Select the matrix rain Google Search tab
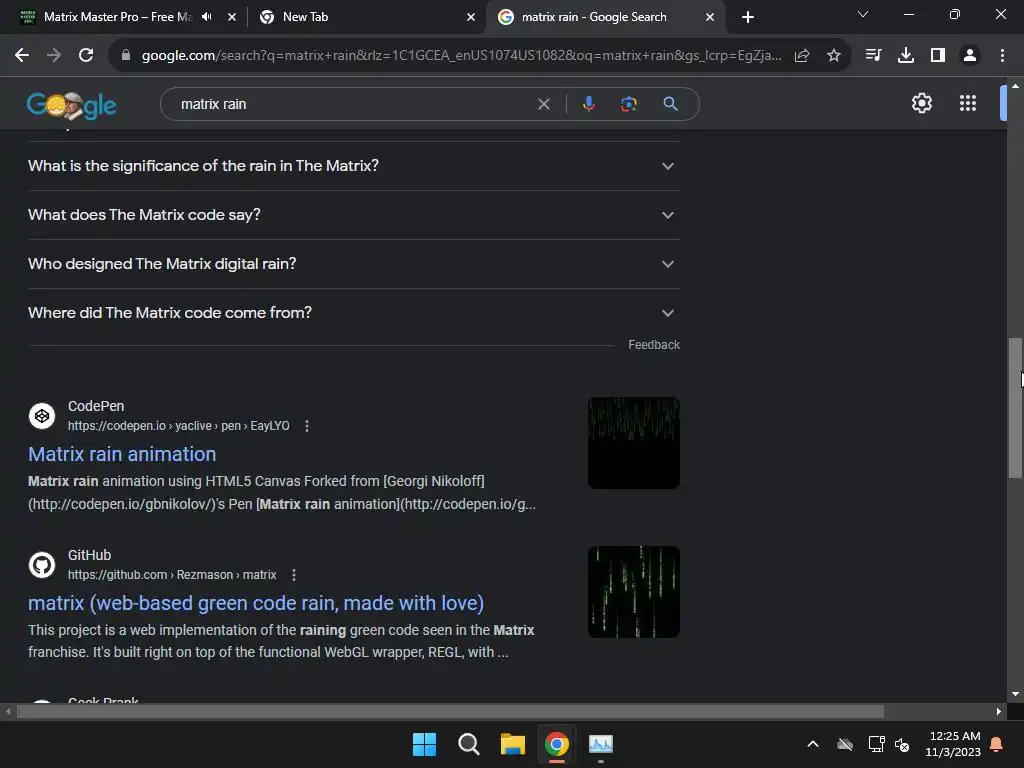1024x768 pixels. click(x=594, y=17)
